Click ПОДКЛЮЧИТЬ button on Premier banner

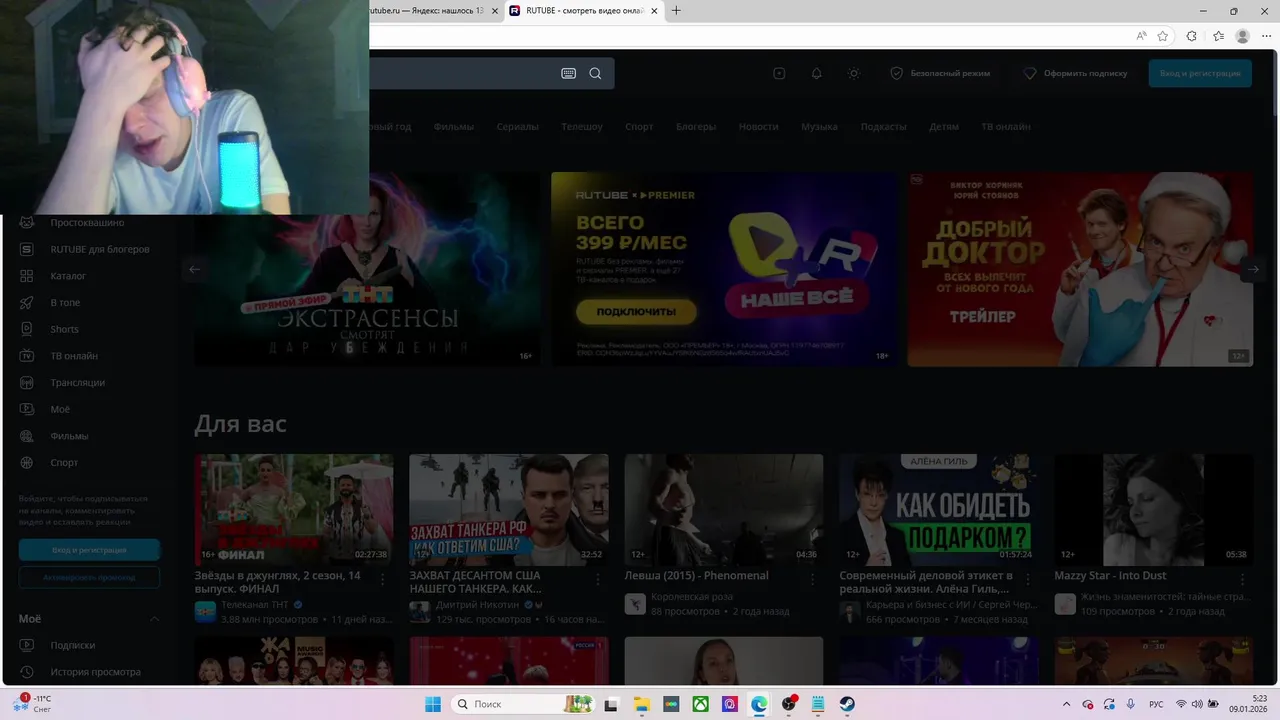pyautogui.click(x=636, y=311)
